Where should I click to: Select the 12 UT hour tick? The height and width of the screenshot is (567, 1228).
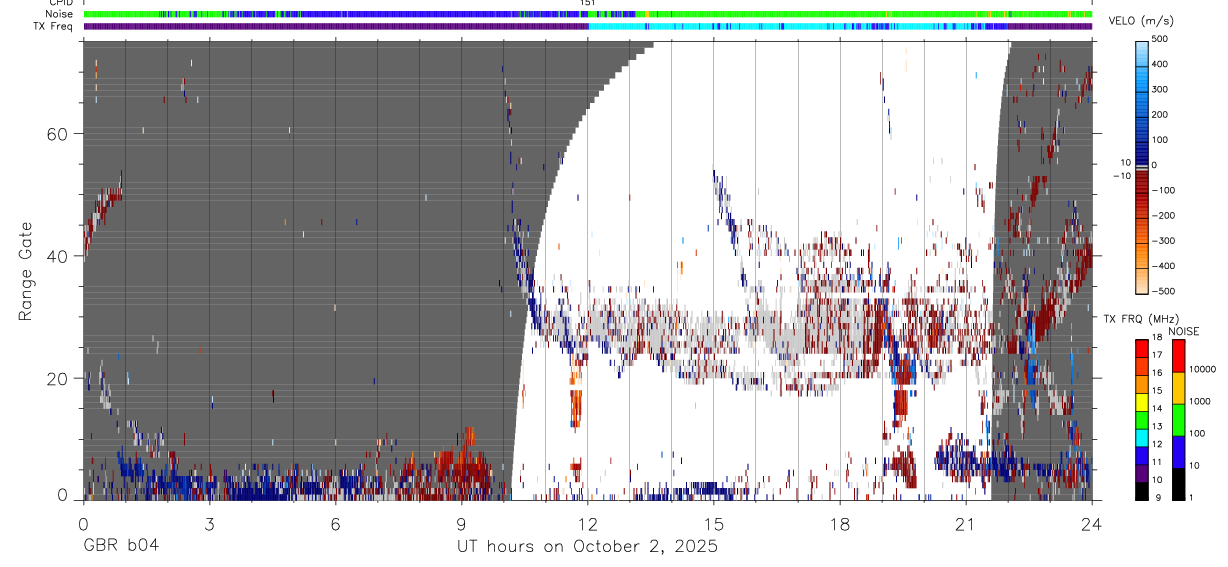point(587,523)
